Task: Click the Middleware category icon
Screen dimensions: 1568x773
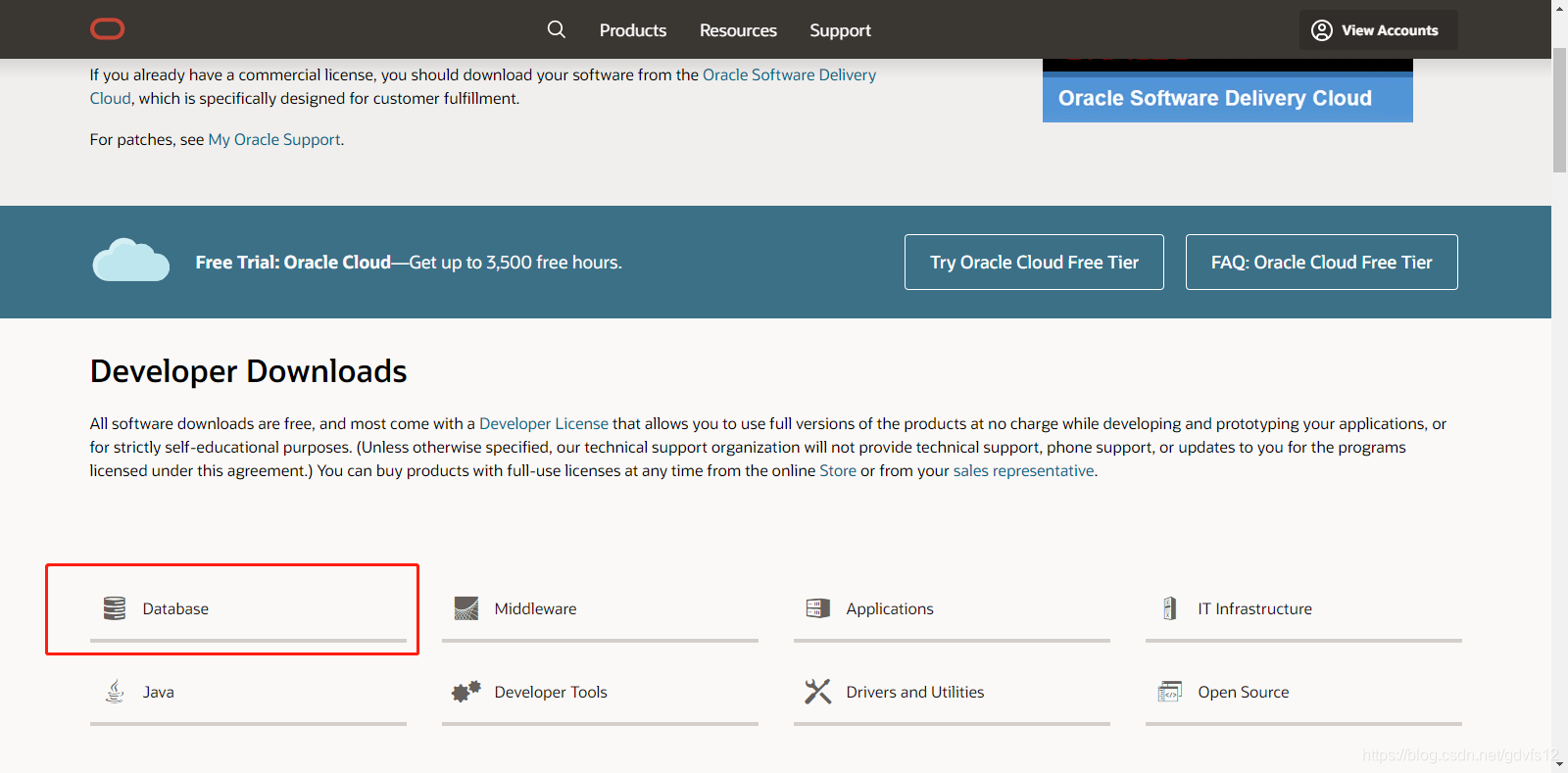Action: point(466,608)
